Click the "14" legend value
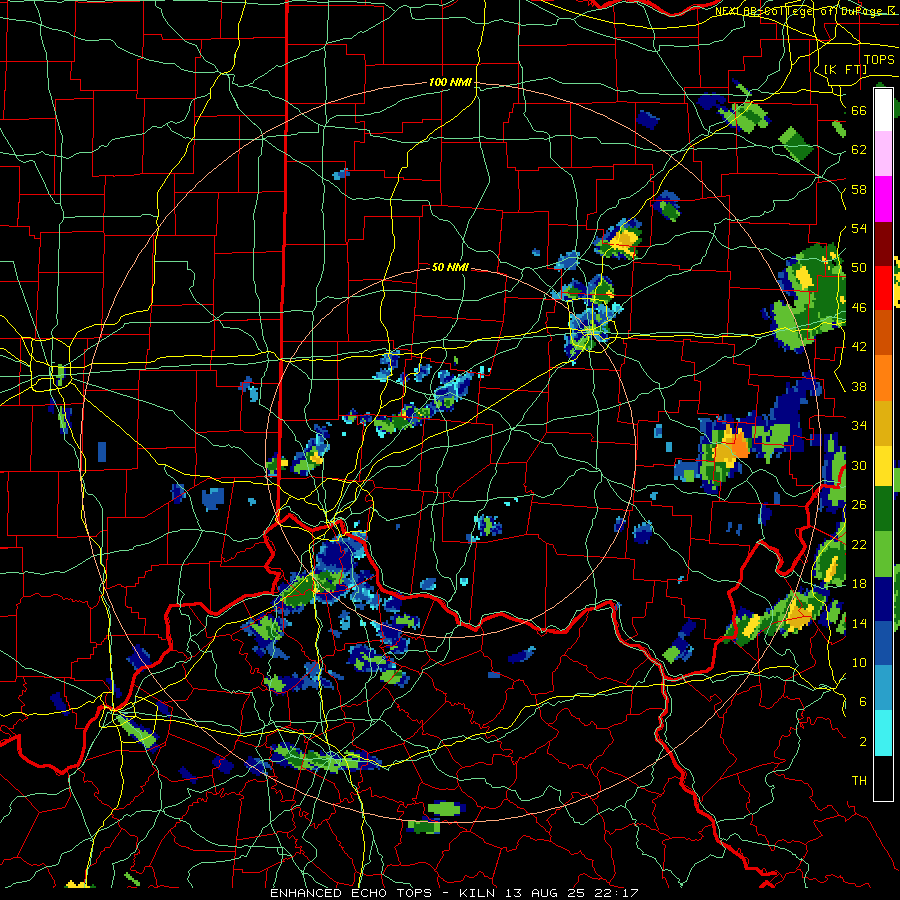900x900 pixels. tap(859, 623)
